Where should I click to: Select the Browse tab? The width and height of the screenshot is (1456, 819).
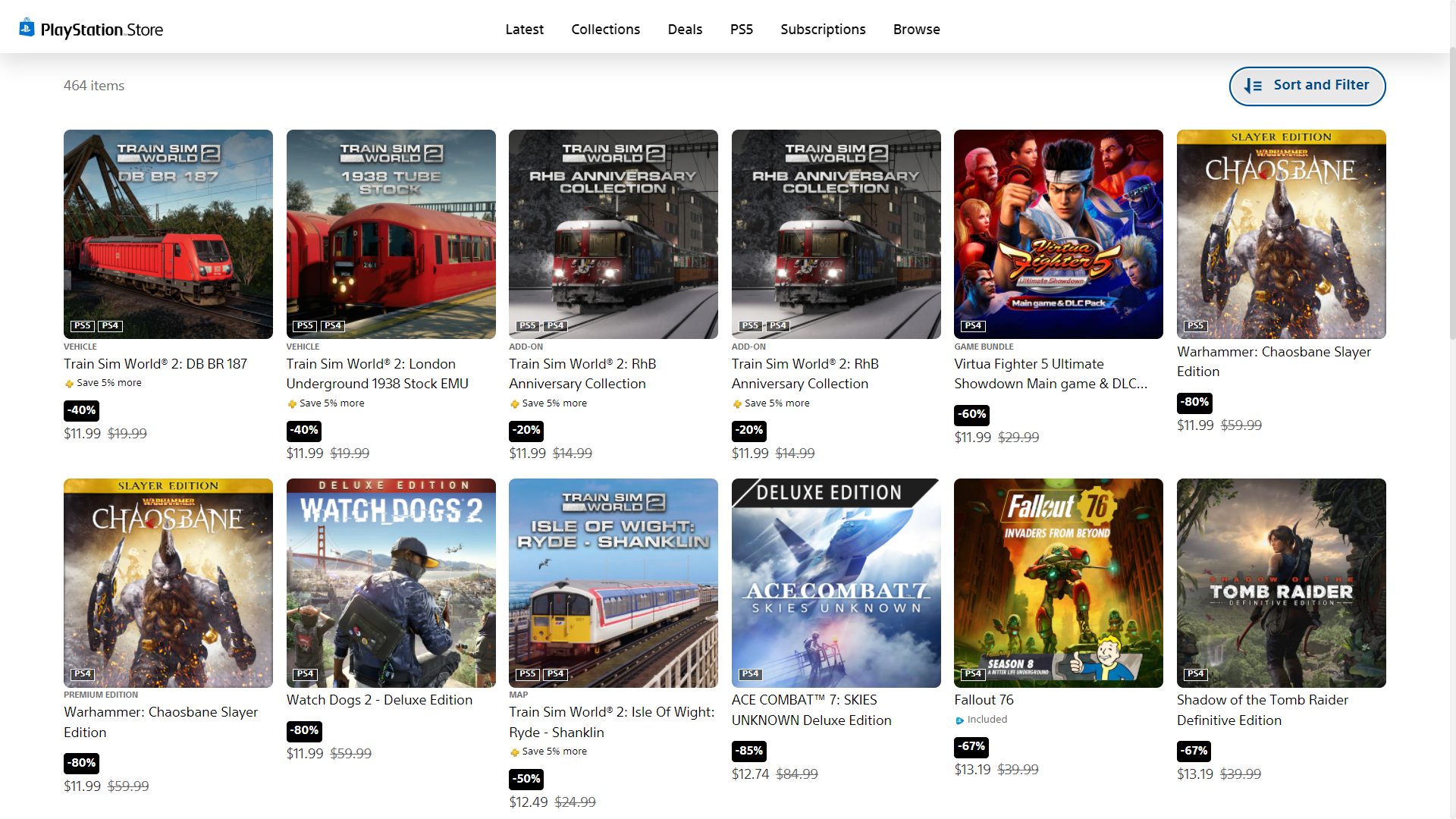pyautogui.click(x=916, y=29)
